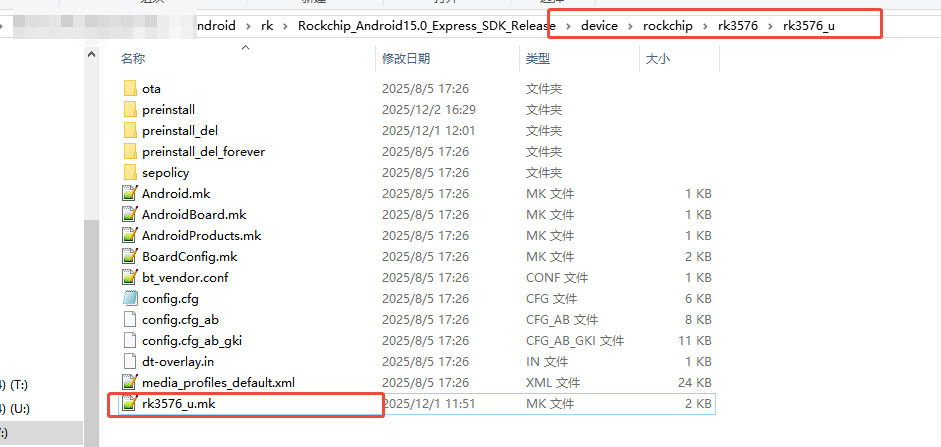Click navigation pane scroll-up arrow
Viewport: 941px width, 447px height.
tap(91, 54)
